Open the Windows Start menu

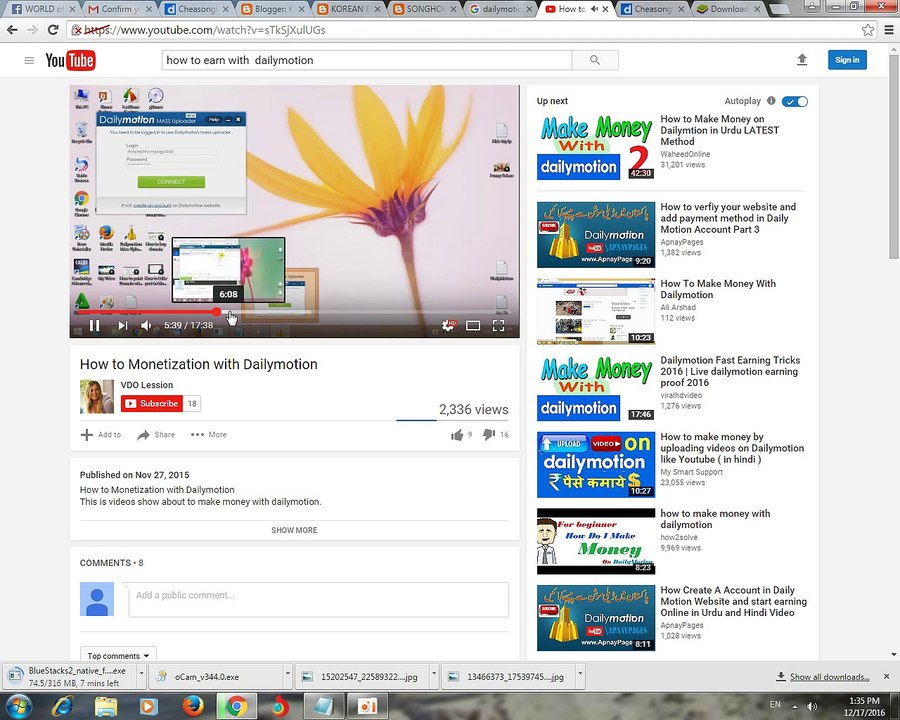coord(19,706)
